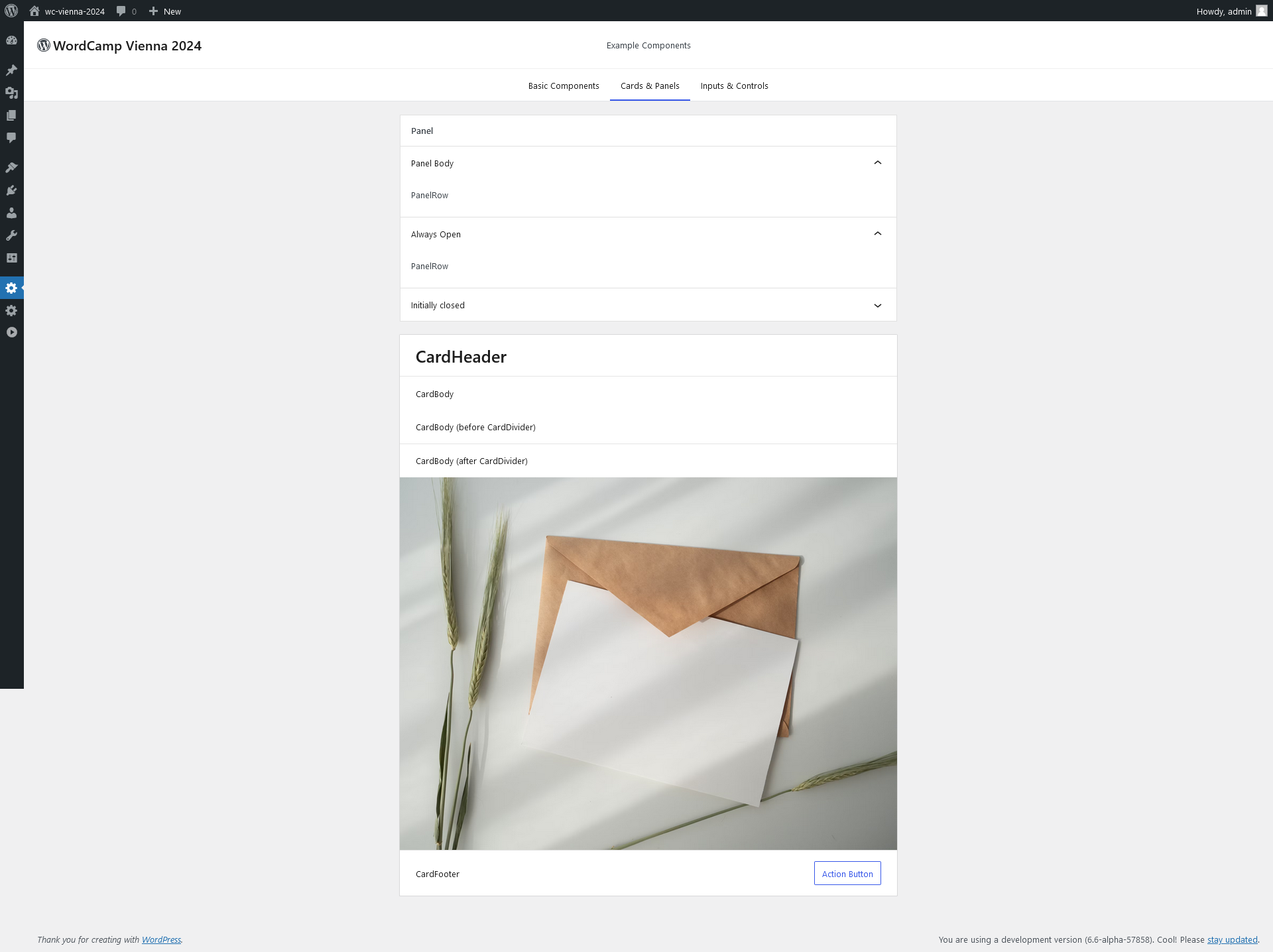Click the Action Button in CardFooter
The width and height of the screenshot is (1273, 952).
[x=847, y=873]
